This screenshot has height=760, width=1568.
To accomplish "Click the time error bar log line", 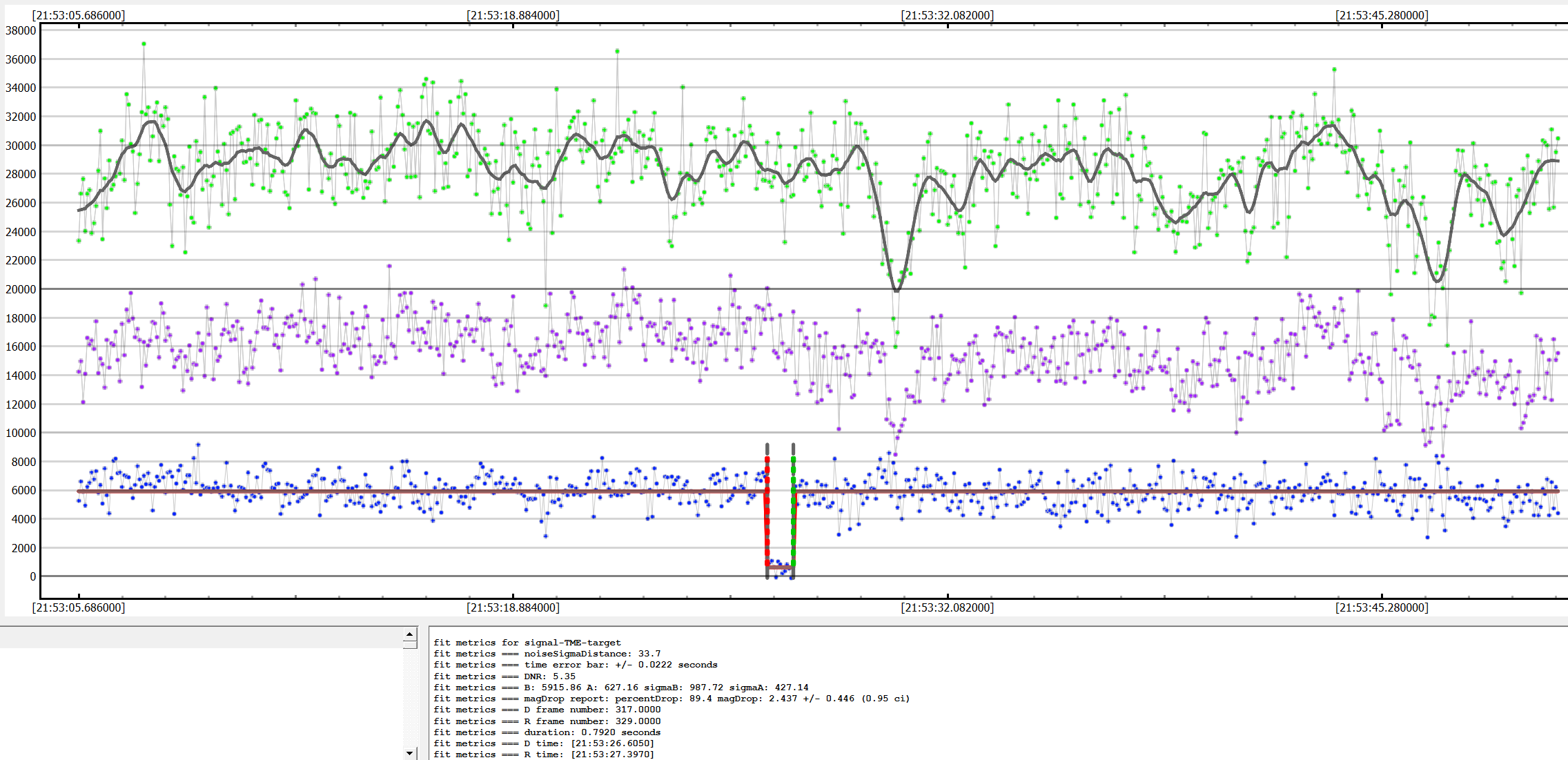I will (x=576, y=665).
